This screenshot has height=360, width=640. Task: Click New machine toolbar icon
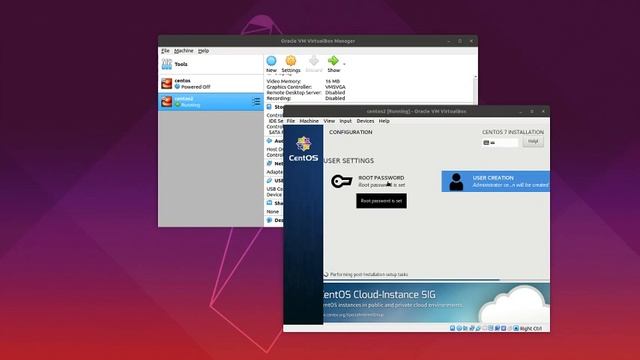point(271,61)
